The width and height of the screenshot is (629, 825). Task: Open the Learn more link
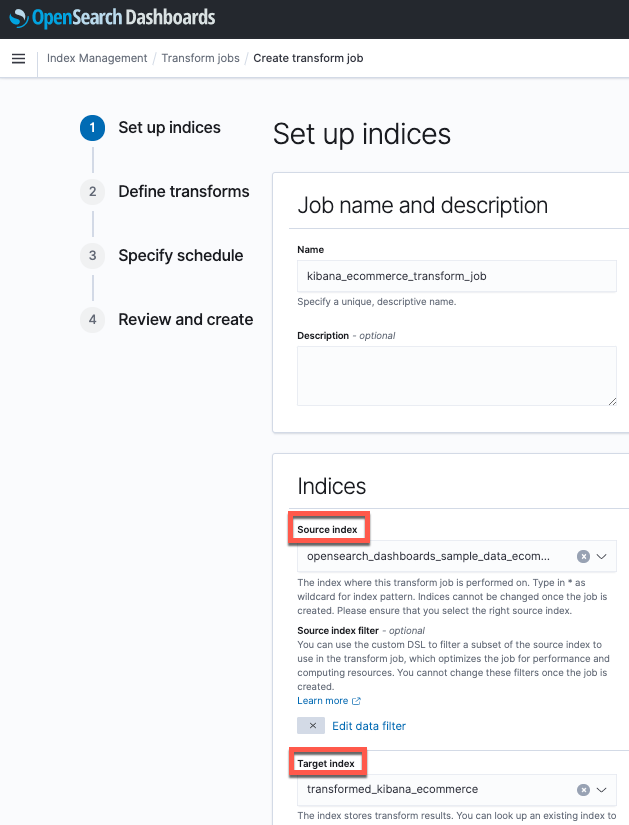[x=323, y=701]
